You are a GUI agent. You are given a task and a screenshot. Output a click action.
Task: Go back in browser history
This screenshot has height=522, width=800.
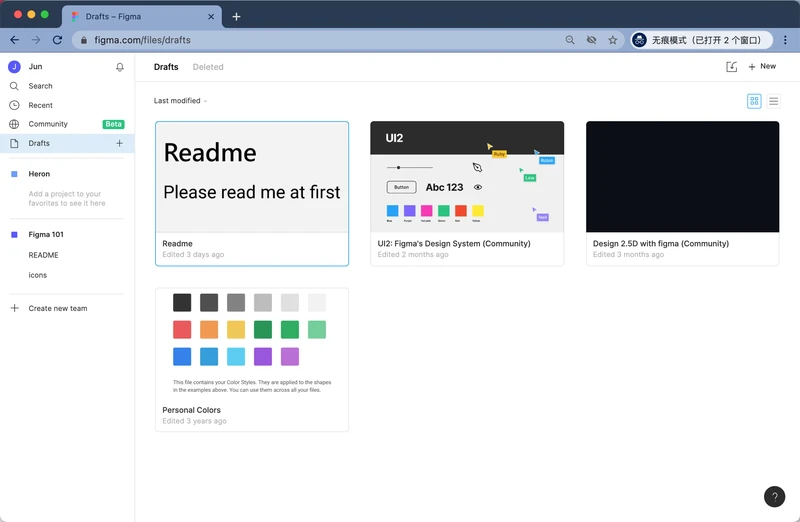tap(15, 40)
